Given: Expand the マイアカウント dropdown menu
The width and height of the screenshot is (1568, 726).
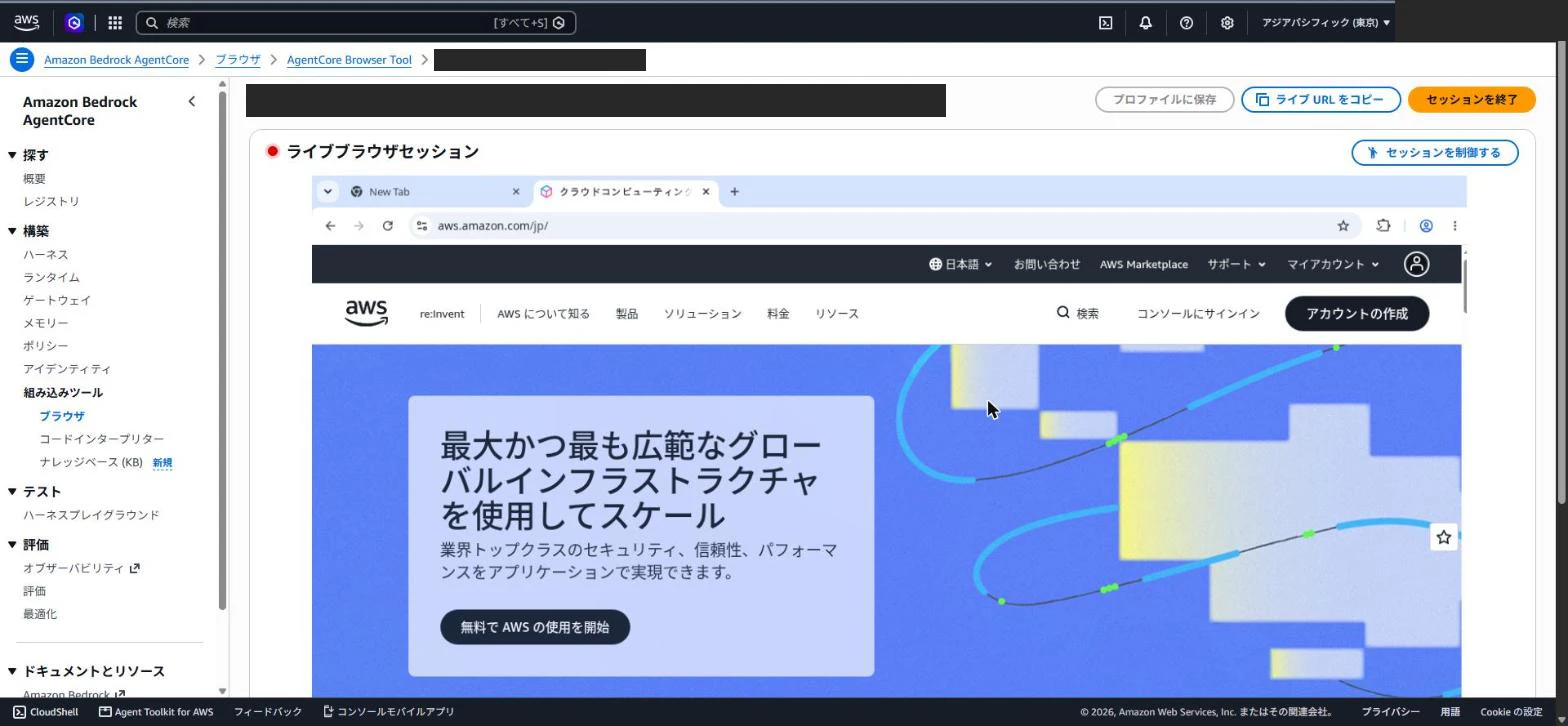Looking at the screenshot, I should pyautogui.click(x=1333, y=264).
